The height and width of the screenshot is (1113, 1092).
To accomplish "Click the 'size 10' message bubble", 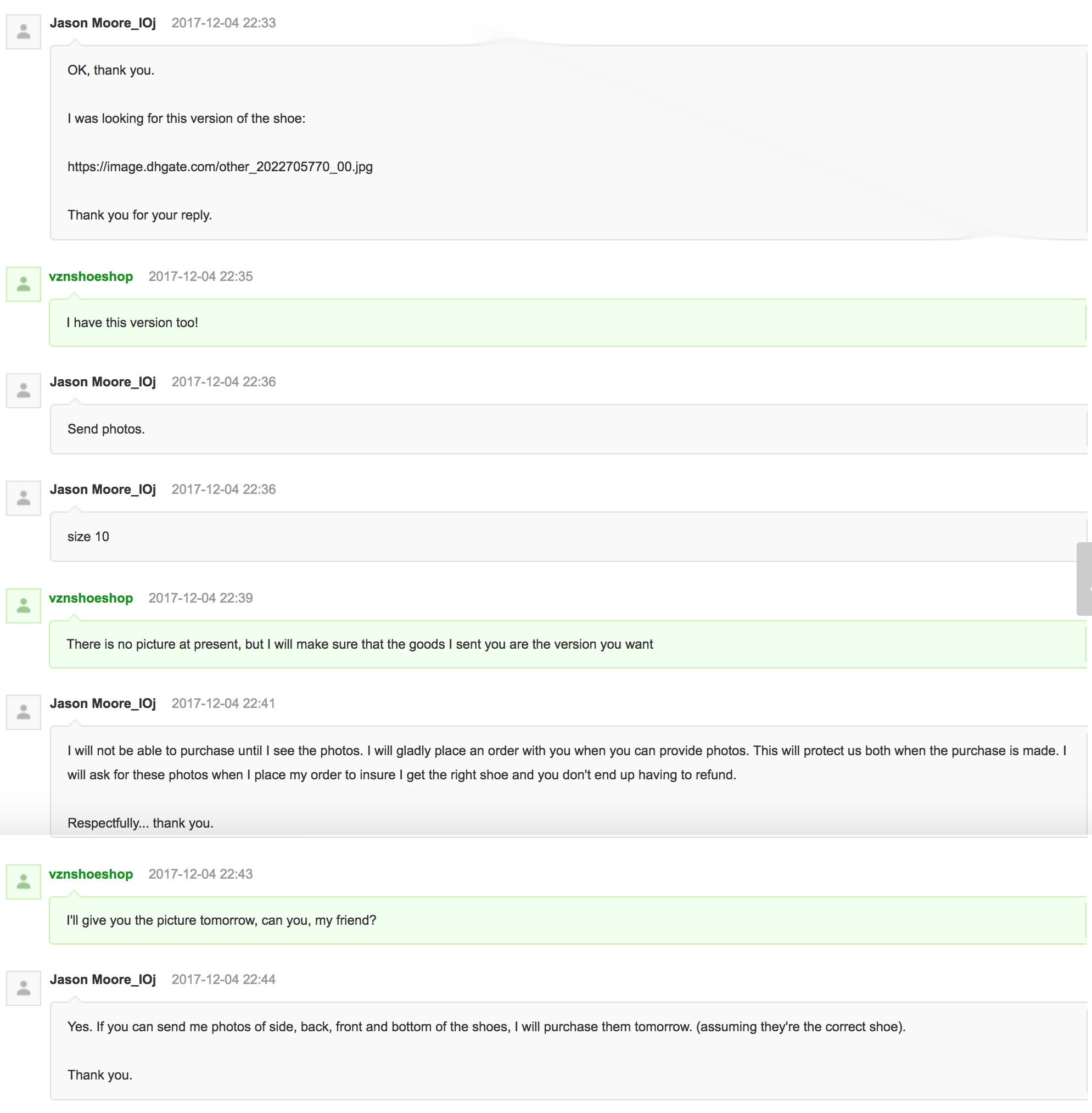I will click(568, 537).
